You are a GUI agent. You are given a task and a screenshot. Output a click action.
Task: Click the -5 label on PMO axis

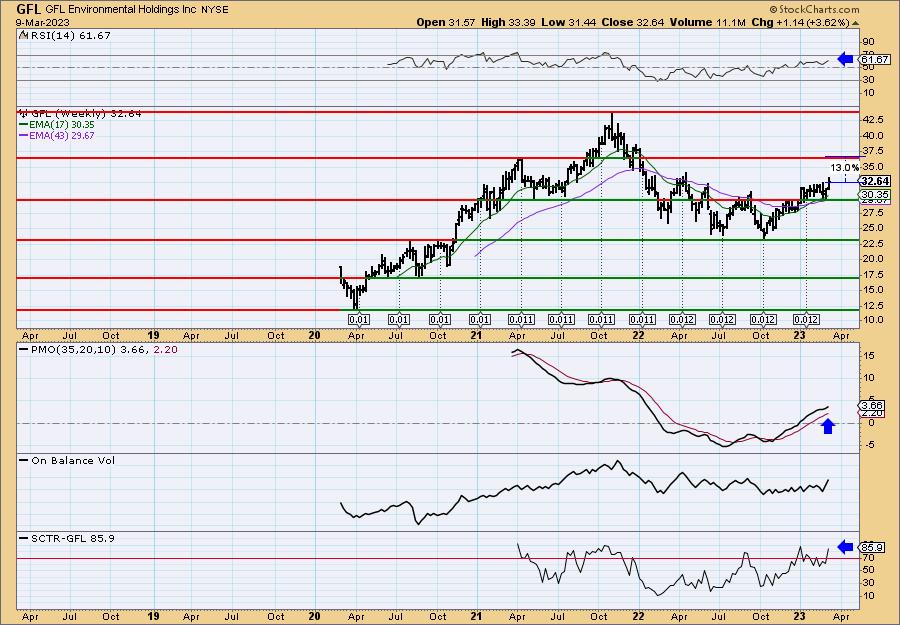click(868, 445)
